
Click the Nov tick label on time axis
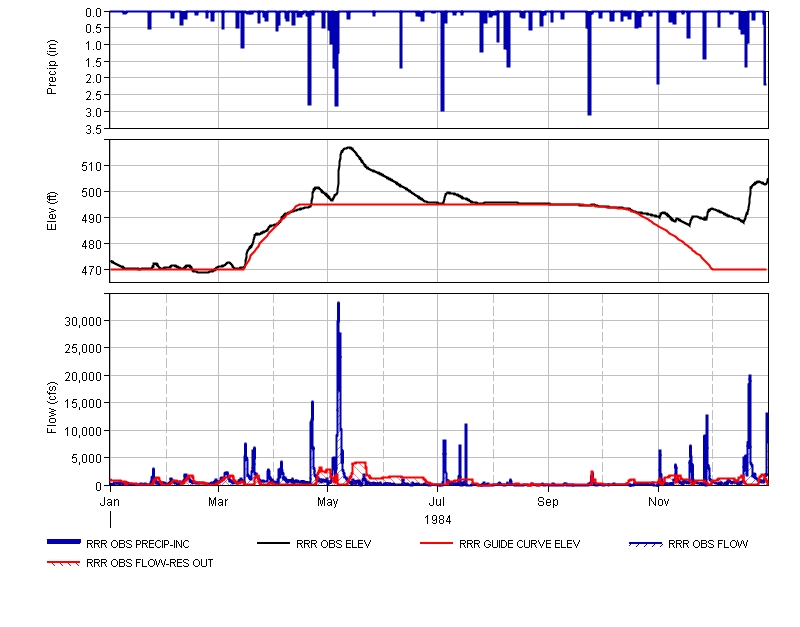(658, 499)
